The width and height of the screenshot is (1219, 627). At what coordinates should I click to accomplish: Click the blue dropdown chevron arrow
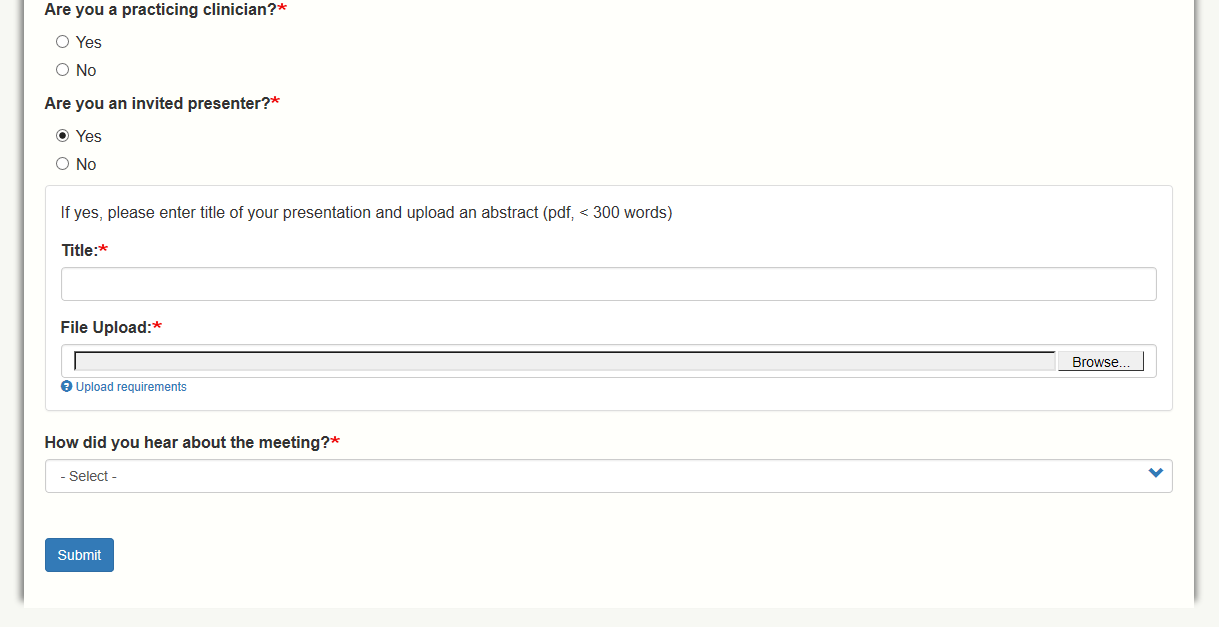(x=1156, y=473)
